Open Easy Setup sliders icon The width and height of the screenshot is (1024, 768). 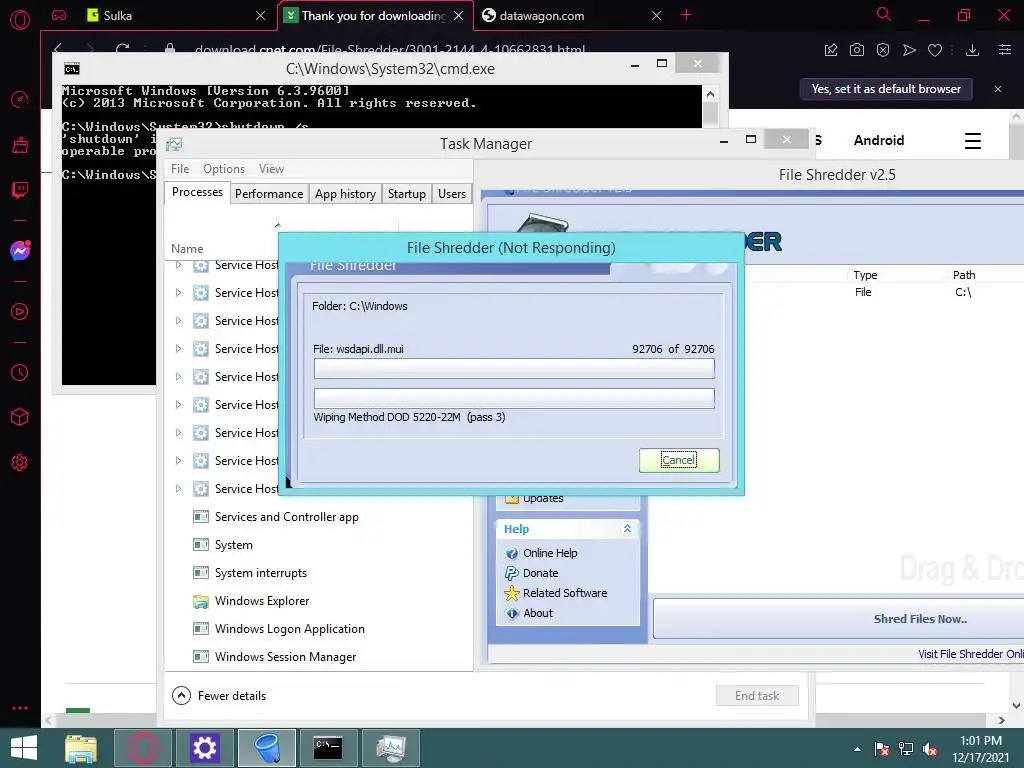pos(1005,50)
